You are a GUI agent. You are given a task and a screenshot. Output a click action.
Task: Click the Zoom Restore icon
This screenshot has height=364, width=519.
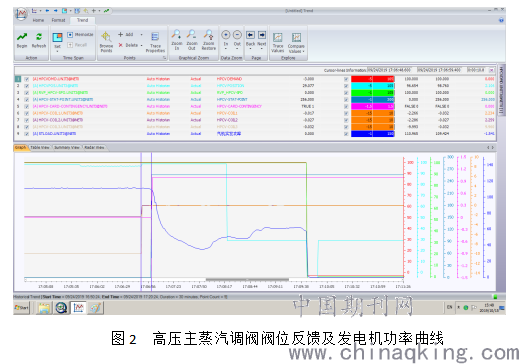pyautogui.click(x=208, y=34)
